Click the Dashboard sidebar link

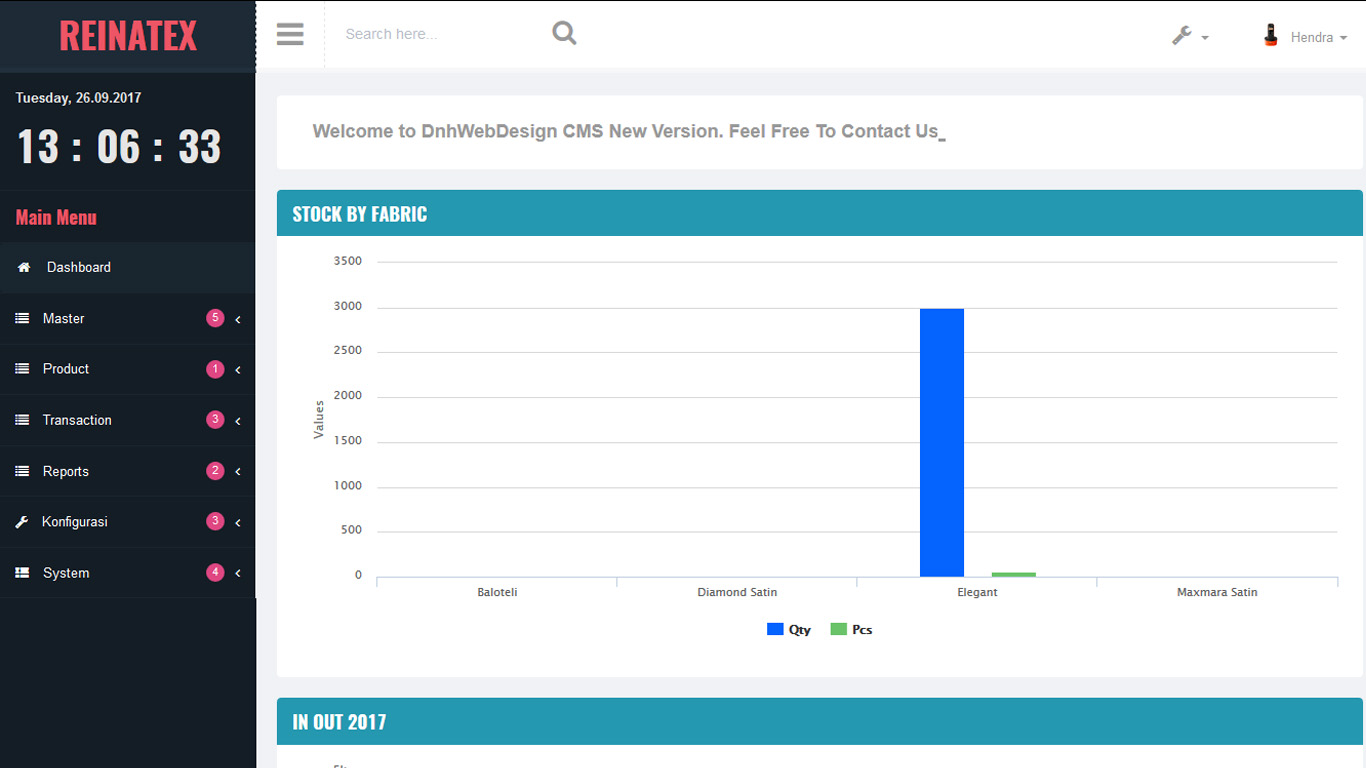[79, 267]
